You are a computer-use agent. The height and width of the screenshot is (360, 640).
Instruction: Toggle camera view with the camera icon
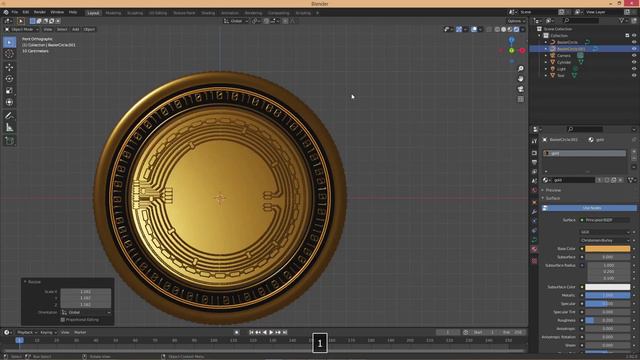520,89
